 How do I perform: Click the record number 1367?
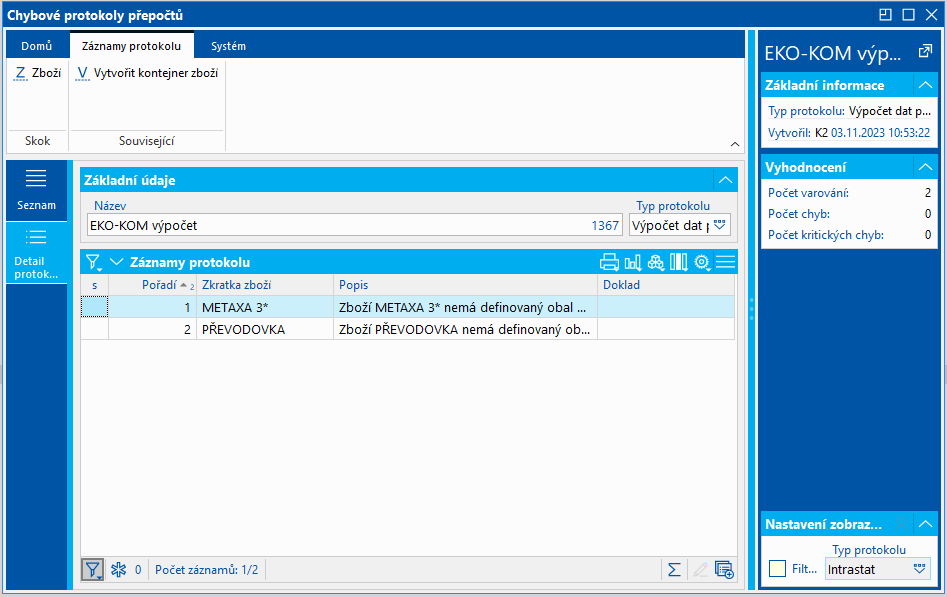pos(605,225)
